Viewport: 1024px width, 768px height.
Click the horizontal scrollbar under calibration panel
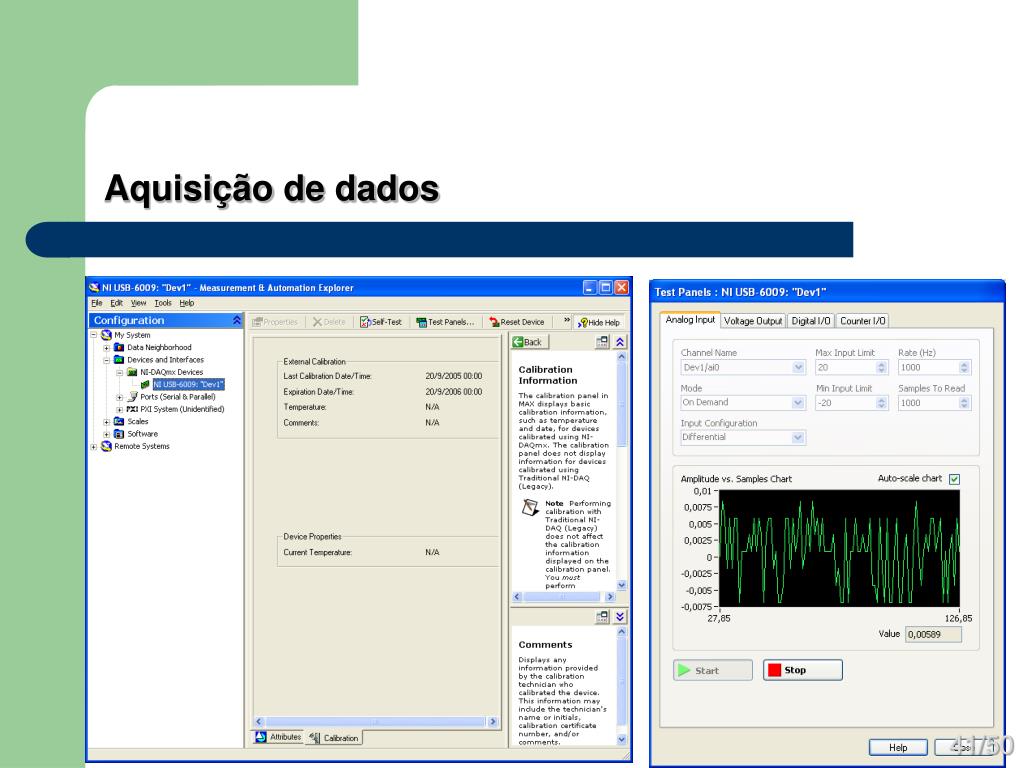point(376,722)
